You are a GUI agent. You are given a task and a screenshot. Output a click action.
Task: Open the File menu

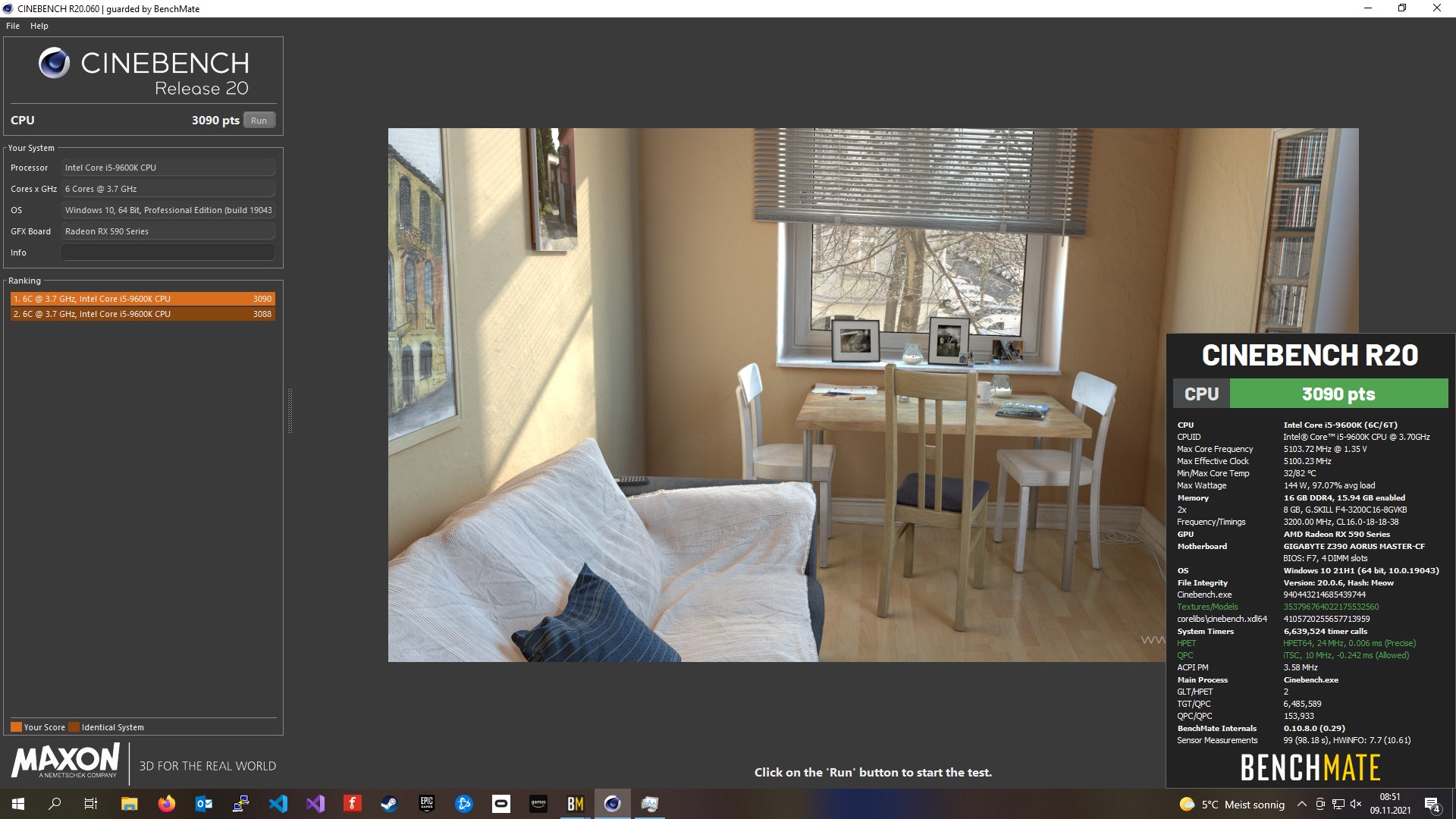coord(13,26)
